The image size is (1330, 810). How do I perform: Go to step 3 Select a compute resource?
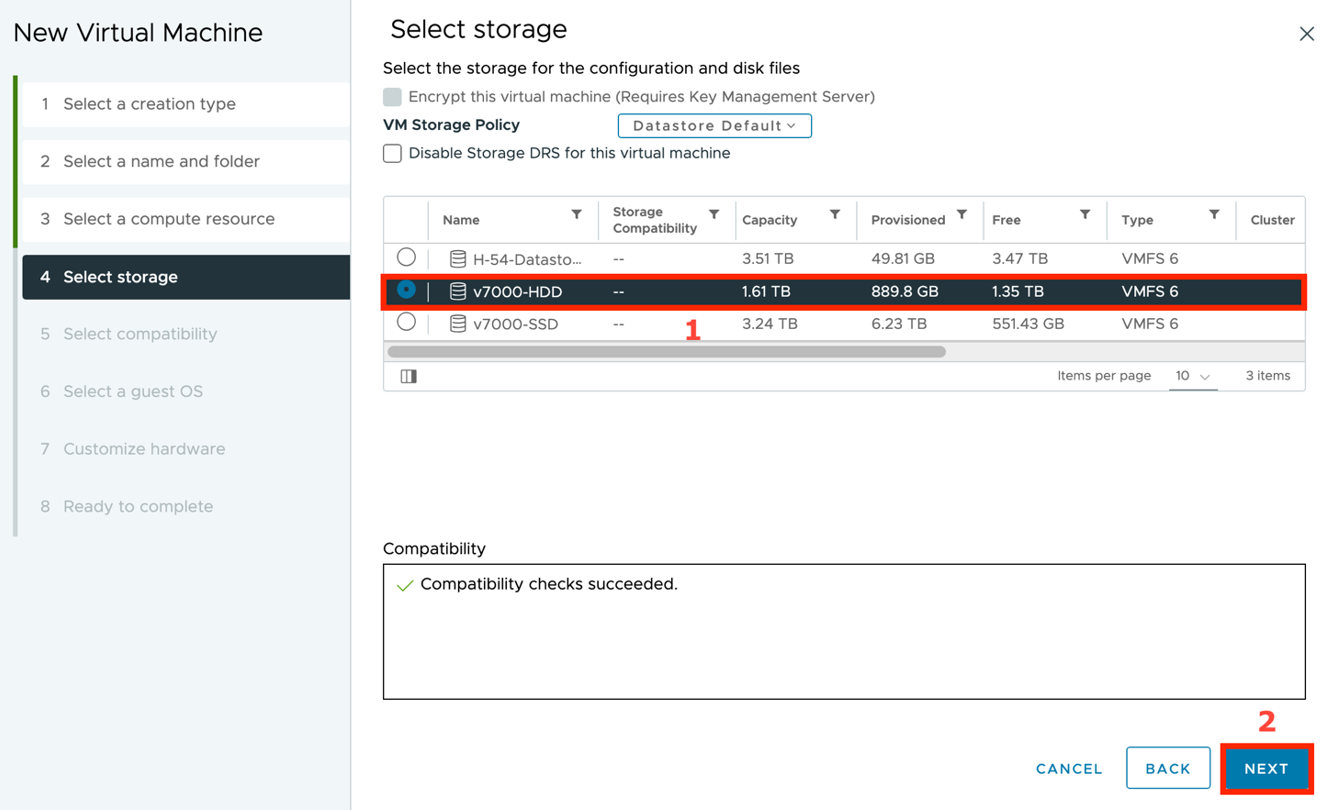[x=168, y=219]
